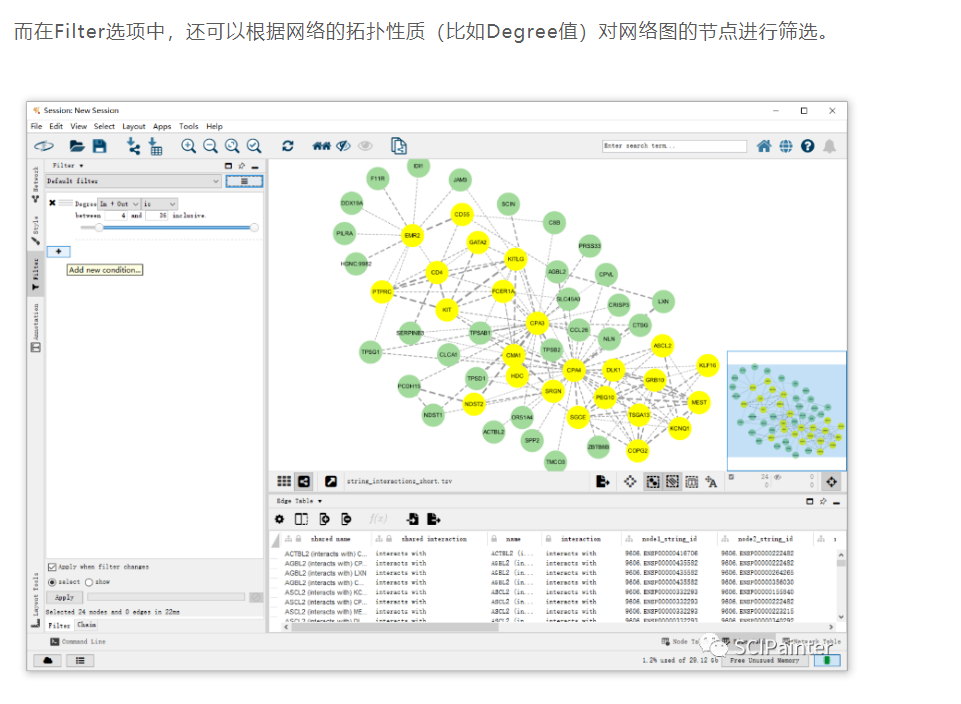This screenshot has height=704, width=961.
Task: Choose the show radio option
Action: click(x=89, y=581)
